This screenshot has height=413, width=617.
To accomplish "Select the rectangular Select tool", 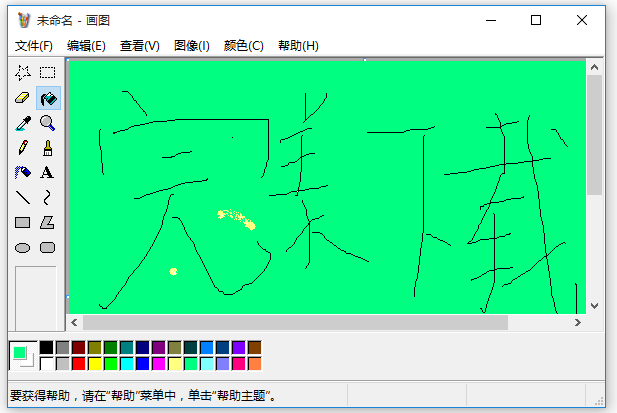I will [x=48, y=73].
